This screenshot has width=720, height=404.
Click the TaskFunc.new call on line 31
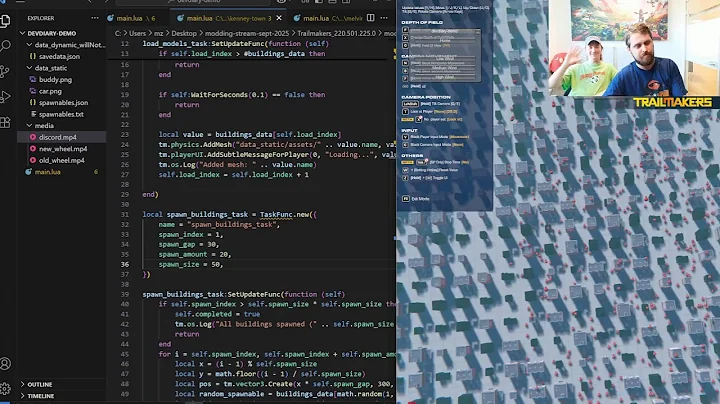[x=284, y=214]
